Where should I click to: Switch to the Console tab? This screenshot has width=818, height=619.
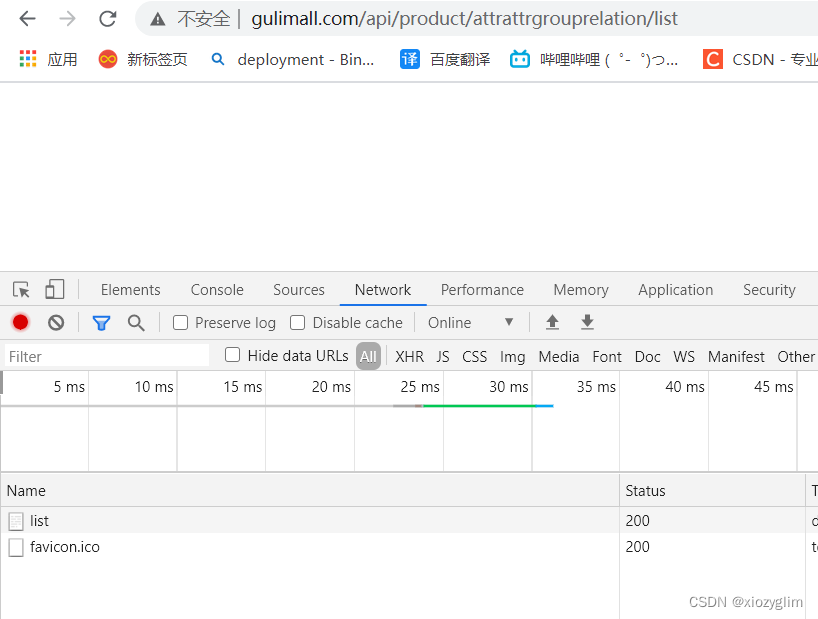click(216, 289)
